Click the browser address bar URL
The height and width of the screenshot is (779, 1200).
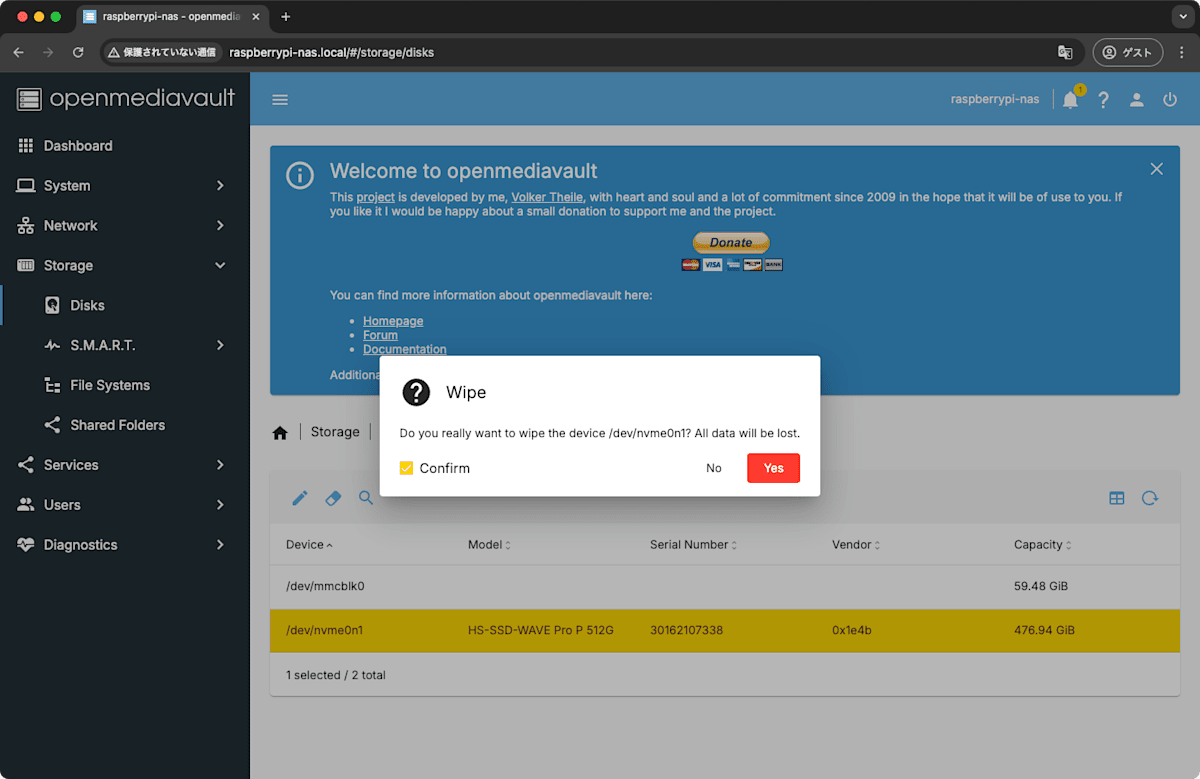coord(332,52)
